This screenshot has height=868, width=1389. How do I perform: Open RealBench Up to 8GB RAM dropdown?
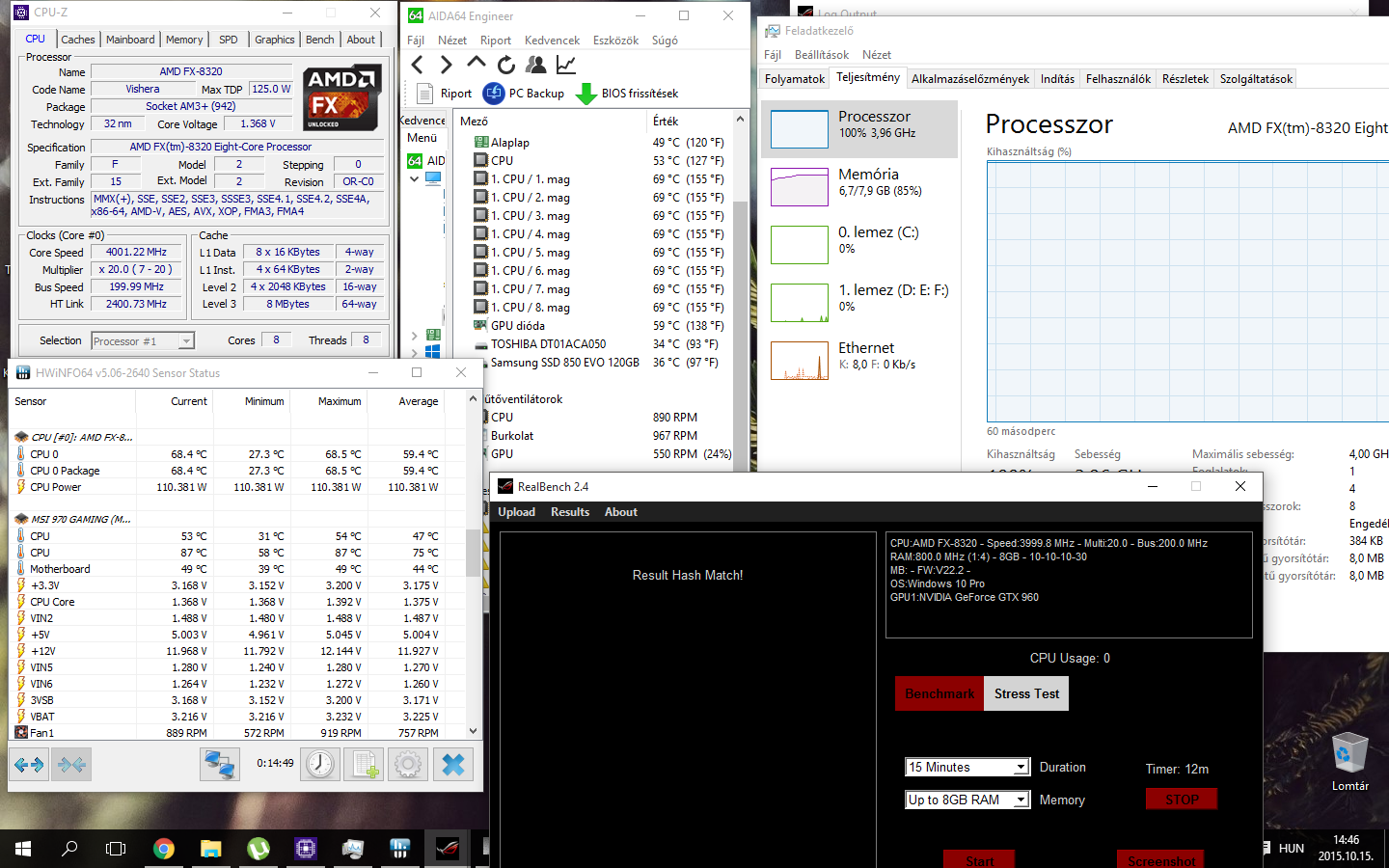[967, 800]
